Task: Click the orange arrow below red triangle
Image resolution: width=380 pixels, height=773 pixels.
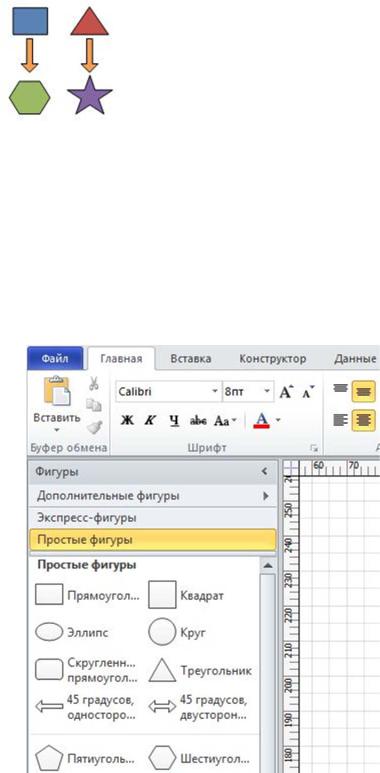Action: pyautogui.click(x=89, y=55)
